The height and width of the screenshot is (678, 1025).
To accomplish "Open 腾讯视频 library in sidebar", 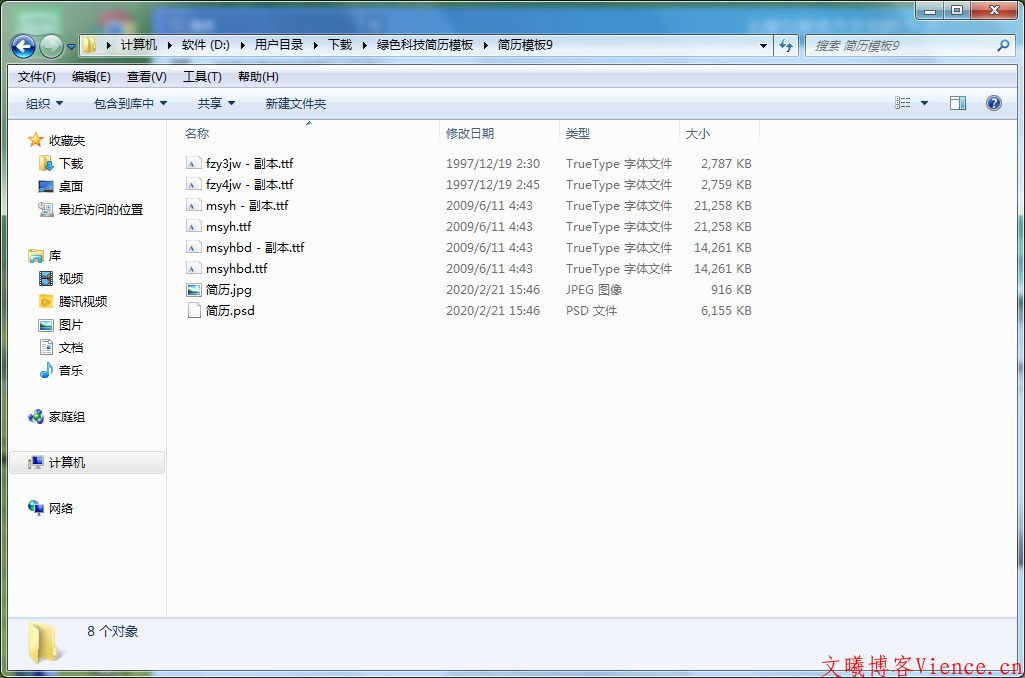I will click(x=82, y=302).
